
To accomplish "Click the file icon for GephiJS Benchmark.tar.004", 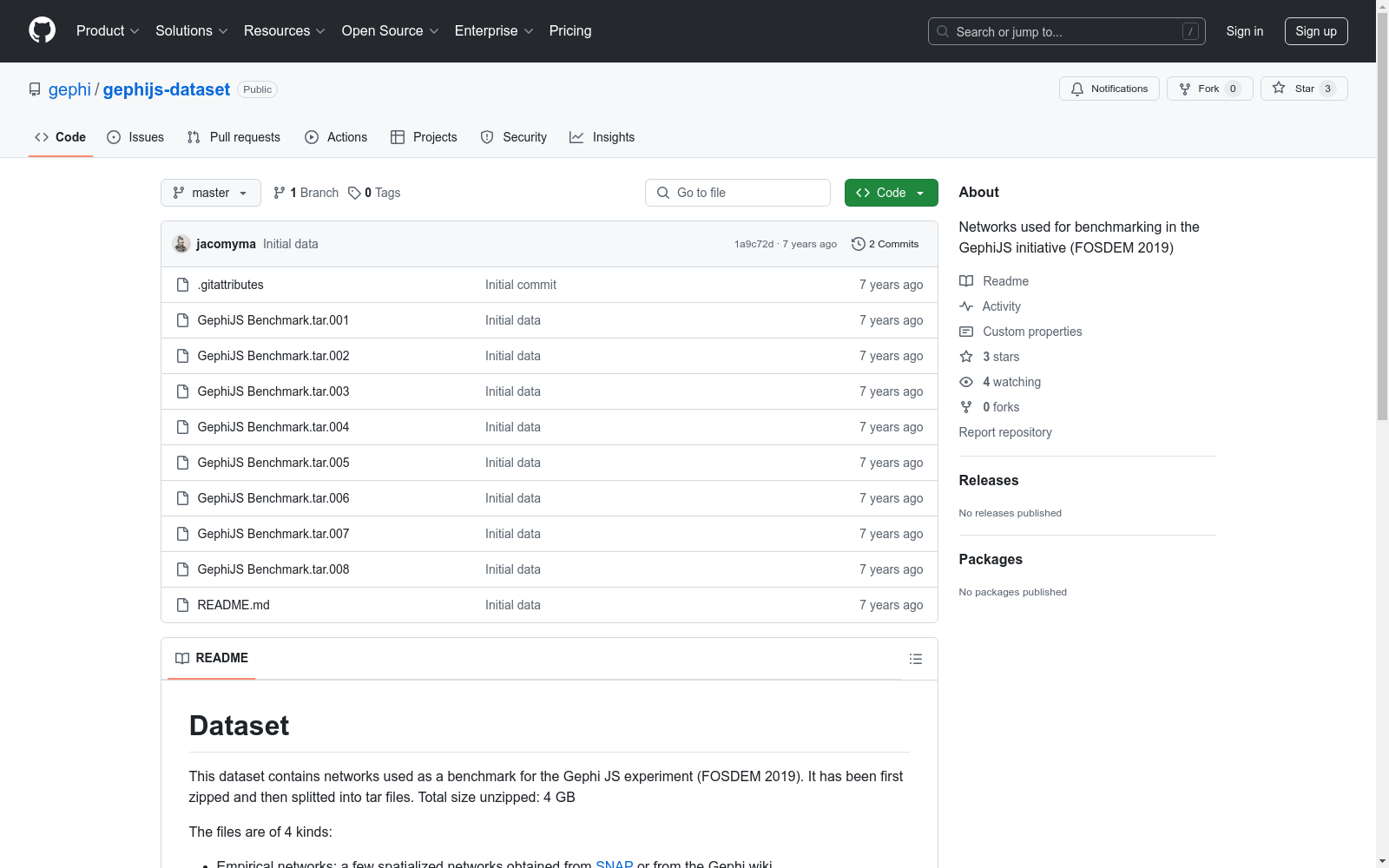I will point(182,427).
